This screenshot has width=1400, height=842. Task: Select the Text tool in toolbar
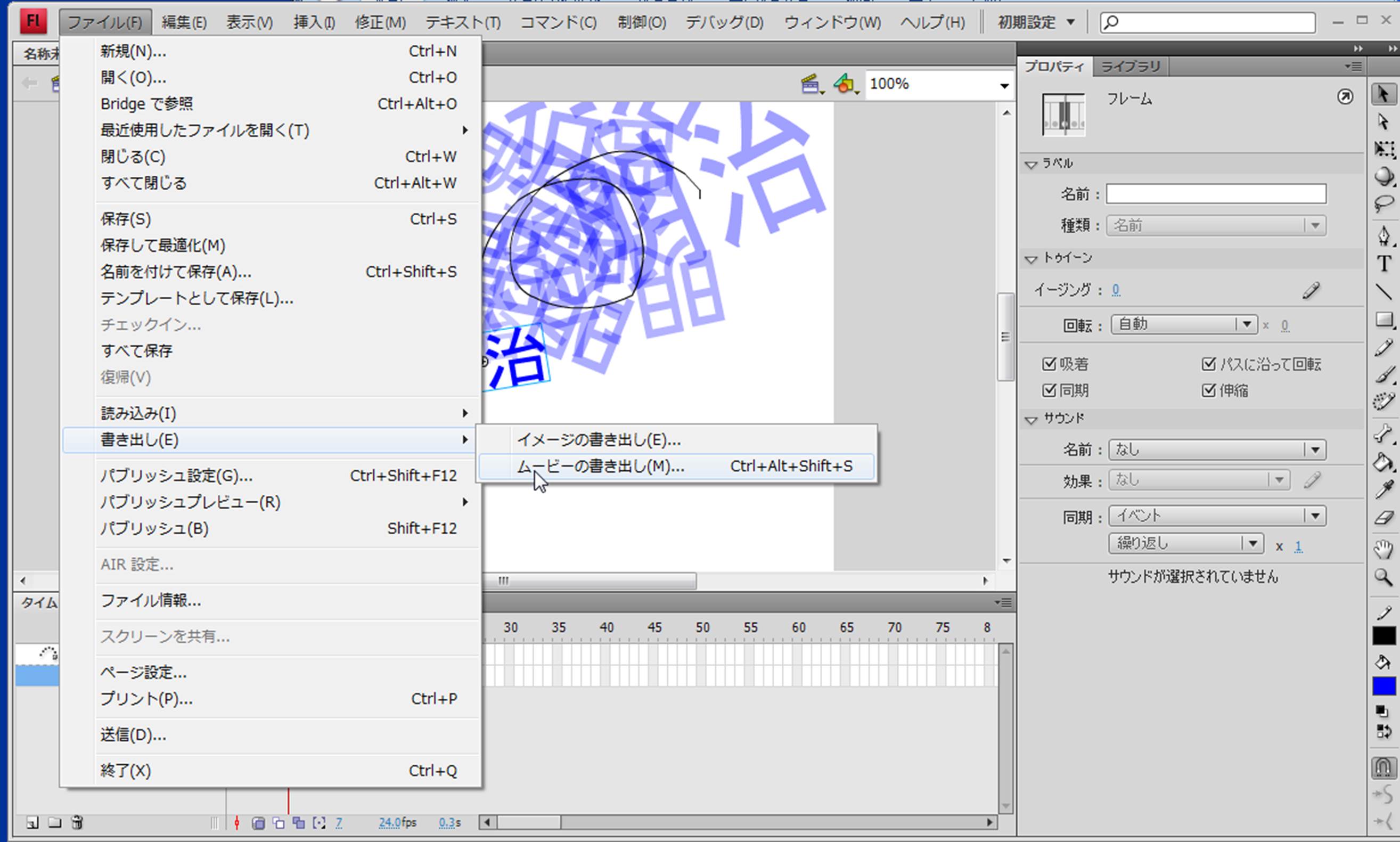[x=1383, y=264]
